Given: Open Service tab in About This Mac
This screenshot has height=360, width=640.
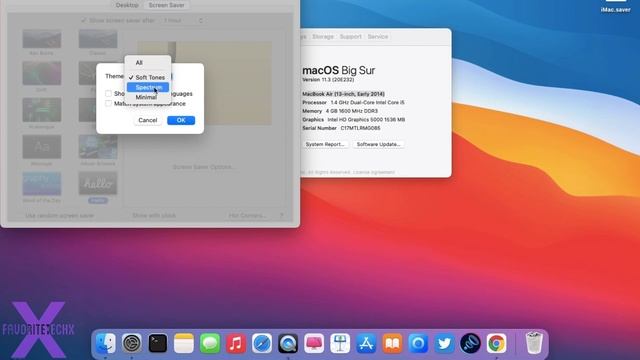Looking at the screenshot, I should tap(378, 36).
